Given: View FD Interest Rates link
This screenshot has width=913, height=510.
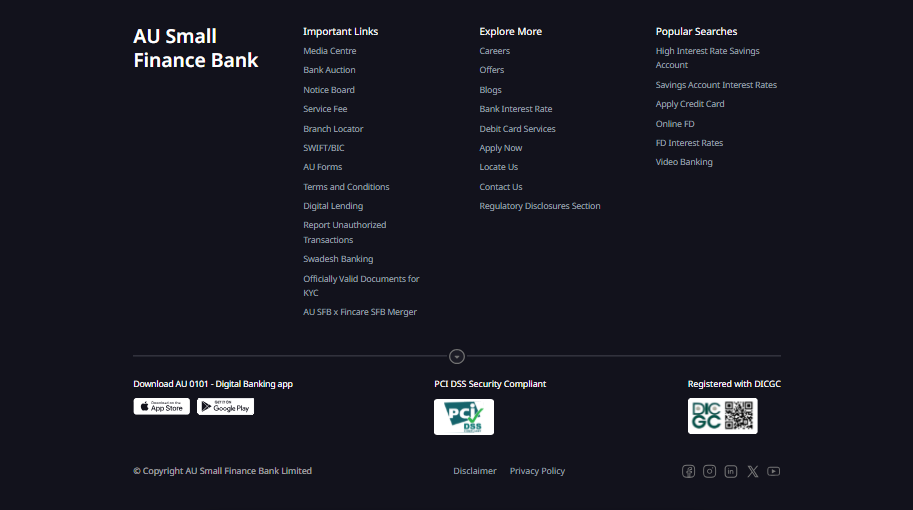Looking at the screenshot, I should point(689,143).
